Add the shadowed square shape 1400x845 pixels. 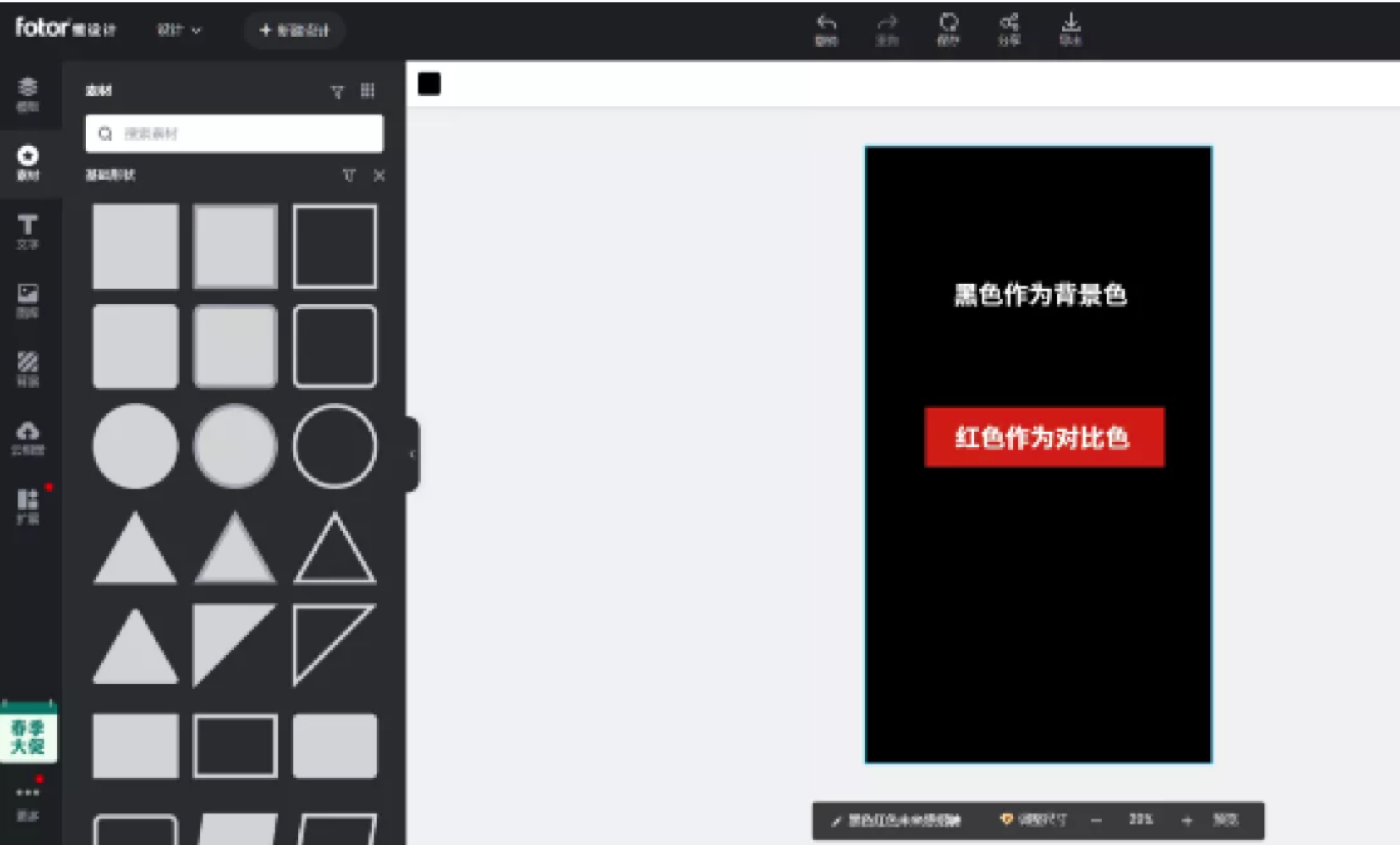[x=235, y=246]
